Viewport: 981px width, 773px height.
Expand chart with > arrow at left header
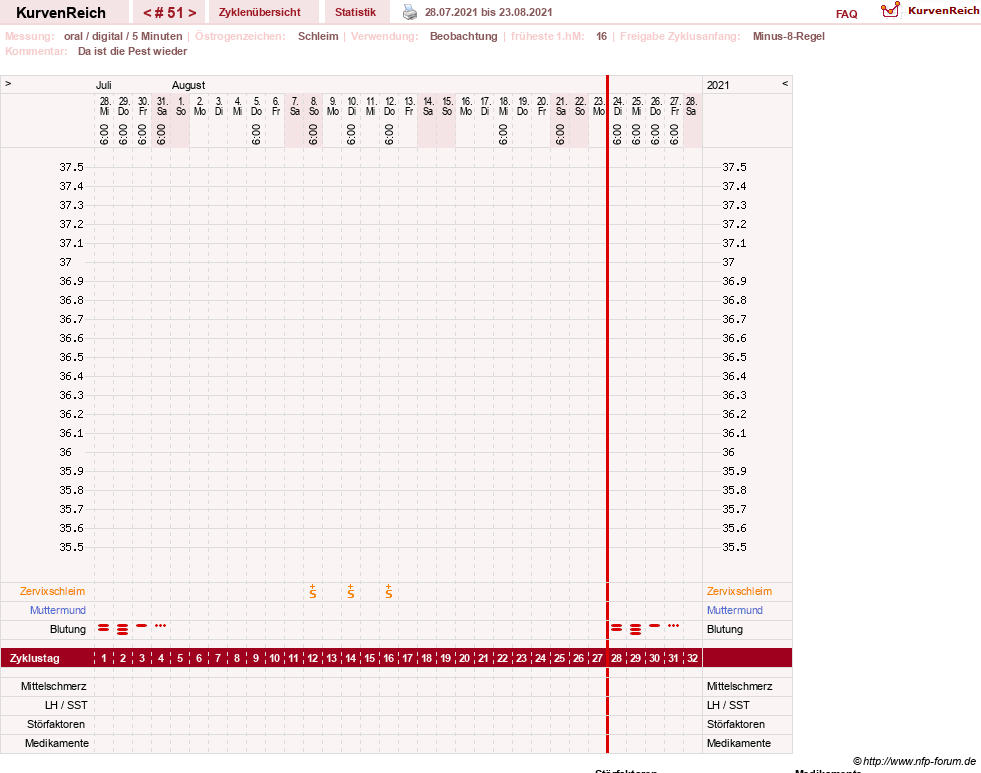click(8, 83)
